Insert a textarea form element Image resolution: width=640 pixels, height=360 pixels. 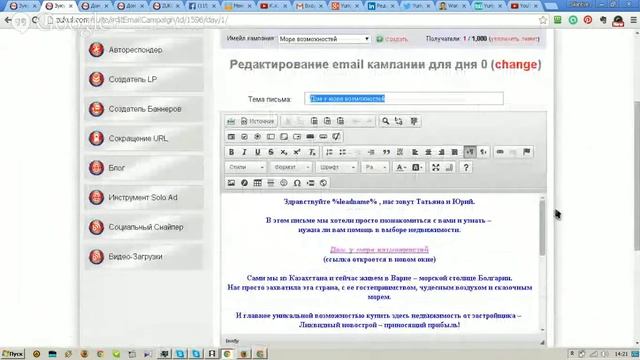(x=283, y=137)
